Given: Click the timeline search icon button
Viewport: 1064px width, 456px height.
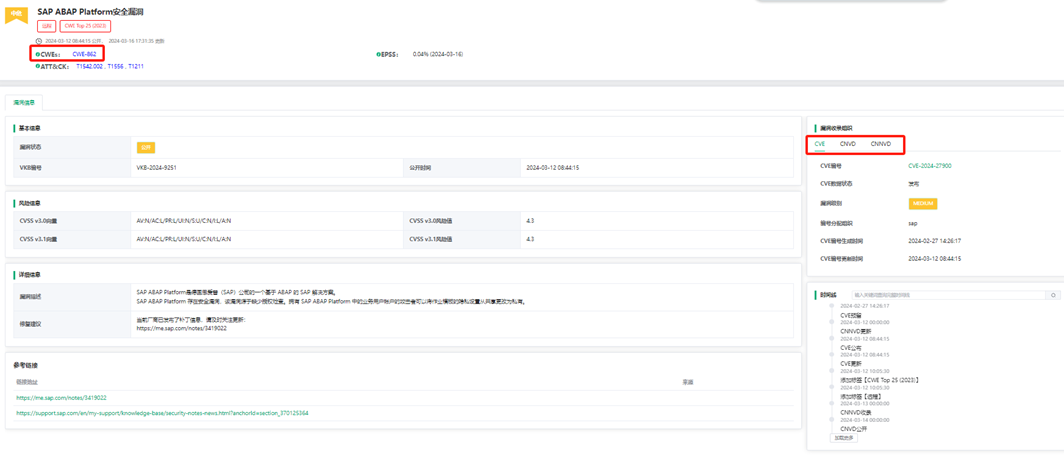Looking at the screenshot, I should pyautogui.click(x=1053, y=295).
